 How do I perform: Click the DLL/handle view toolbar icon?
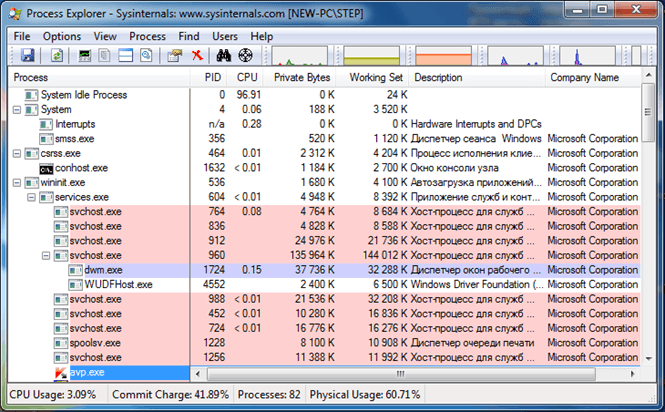146,55
